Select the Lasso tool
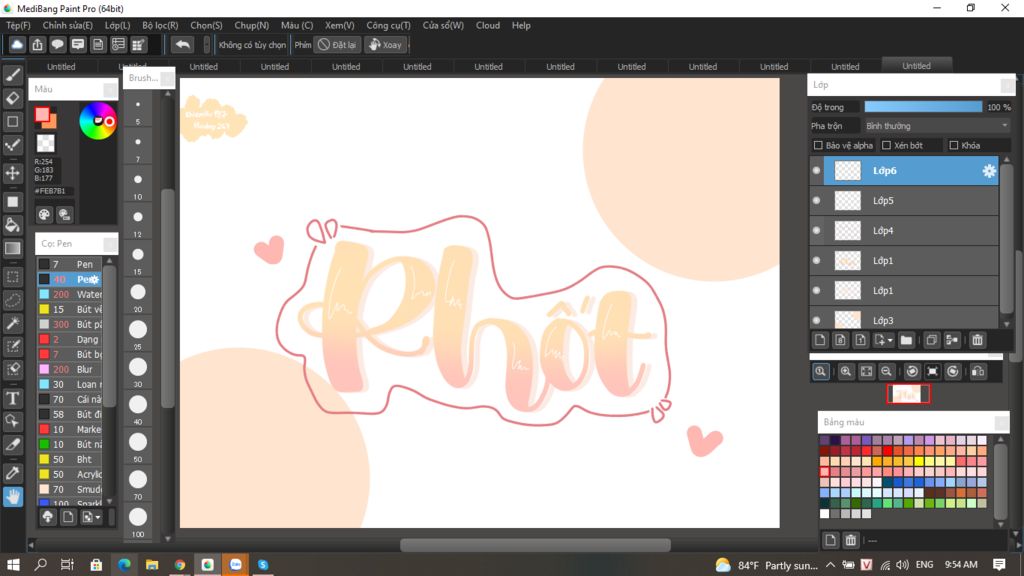The width and height of the screenshot is (1024, 576). click(12, 300)
